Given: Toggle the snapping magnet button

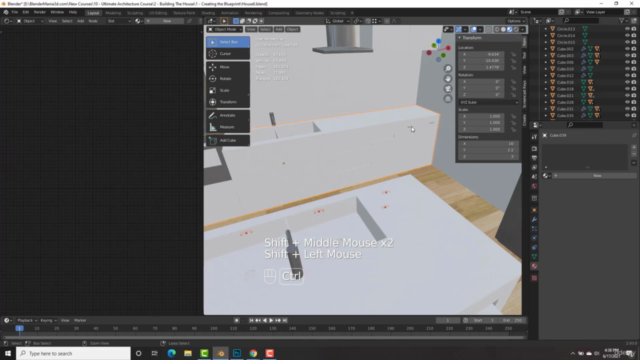Looking at the screenshot, I should [x=368, y=21].
